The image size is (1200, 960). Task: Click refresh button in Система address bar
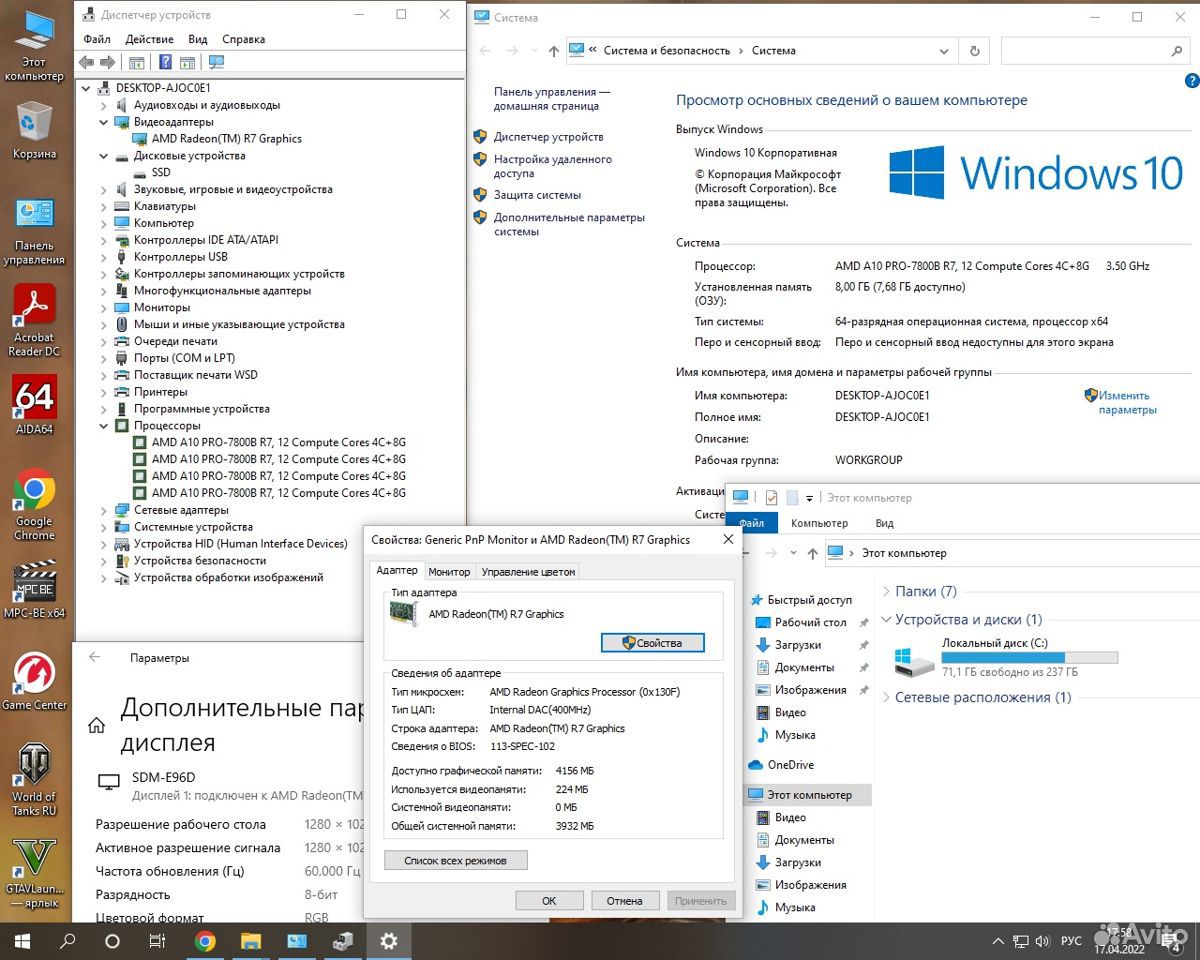975,50
